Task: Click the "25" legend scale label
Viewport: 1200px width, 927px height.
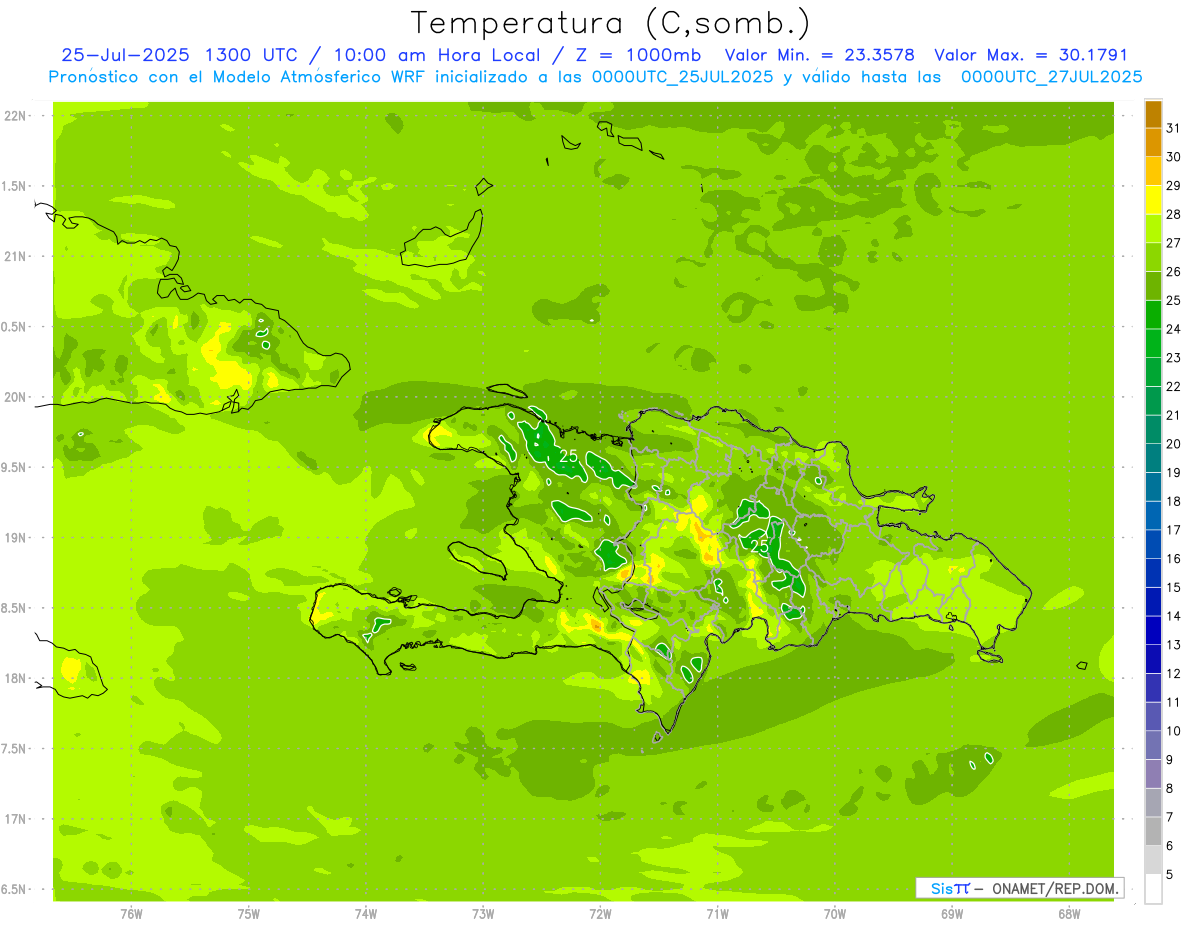Action: tap(1174, 300)
